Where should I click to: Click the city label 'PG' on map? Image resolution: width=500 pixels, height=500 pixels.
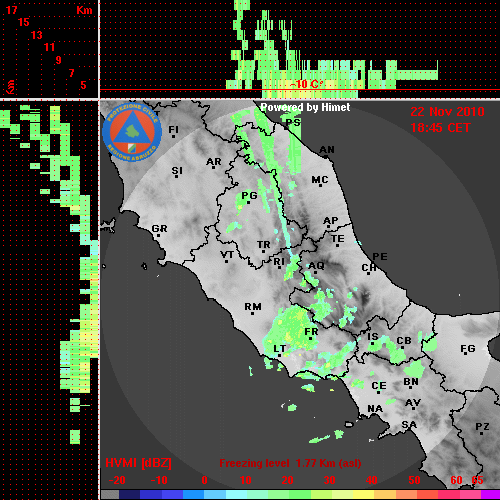point(249,195)
